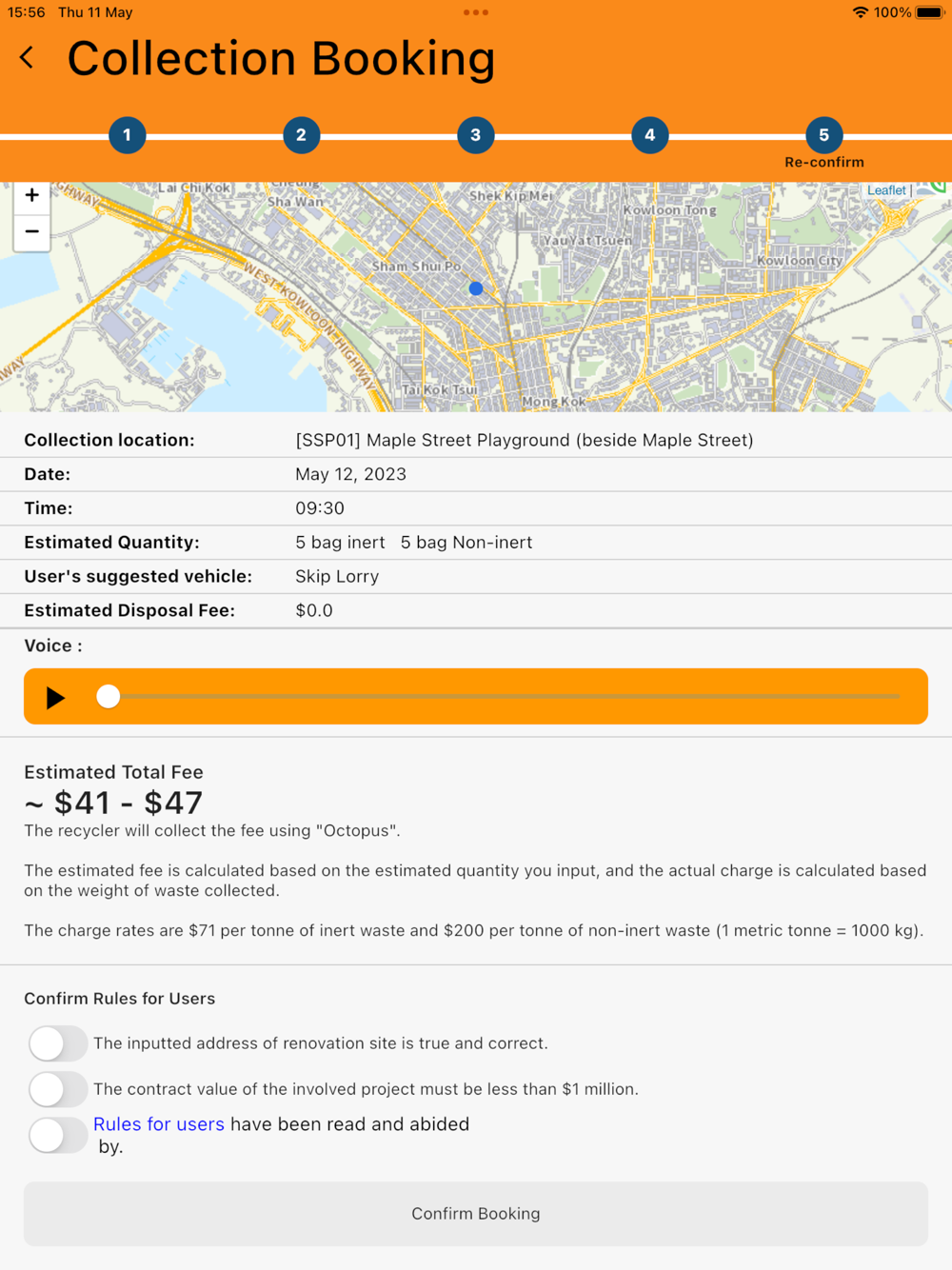The image size is (952, 1270).
Task: Zoom in on the map
Action: tap(31, 196)
